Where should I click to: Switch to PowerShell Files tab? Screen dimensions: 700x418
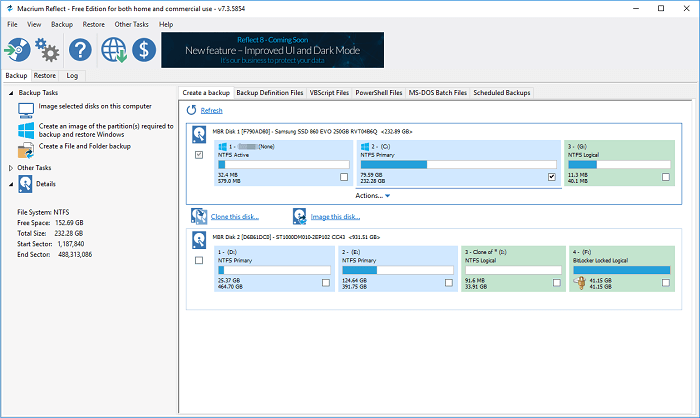[379, 92]
